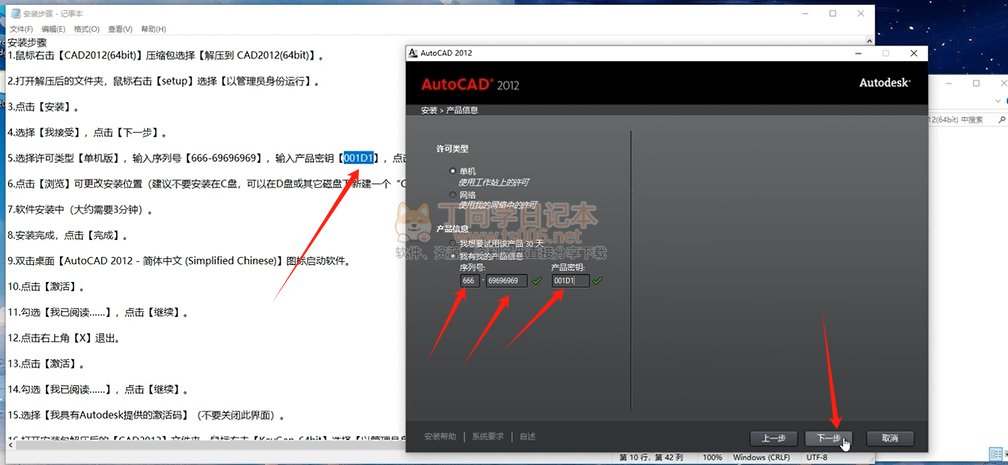Open the 查看(V) menu in Notepad
The image size is (1008, 465).
(x=120, y=29)
